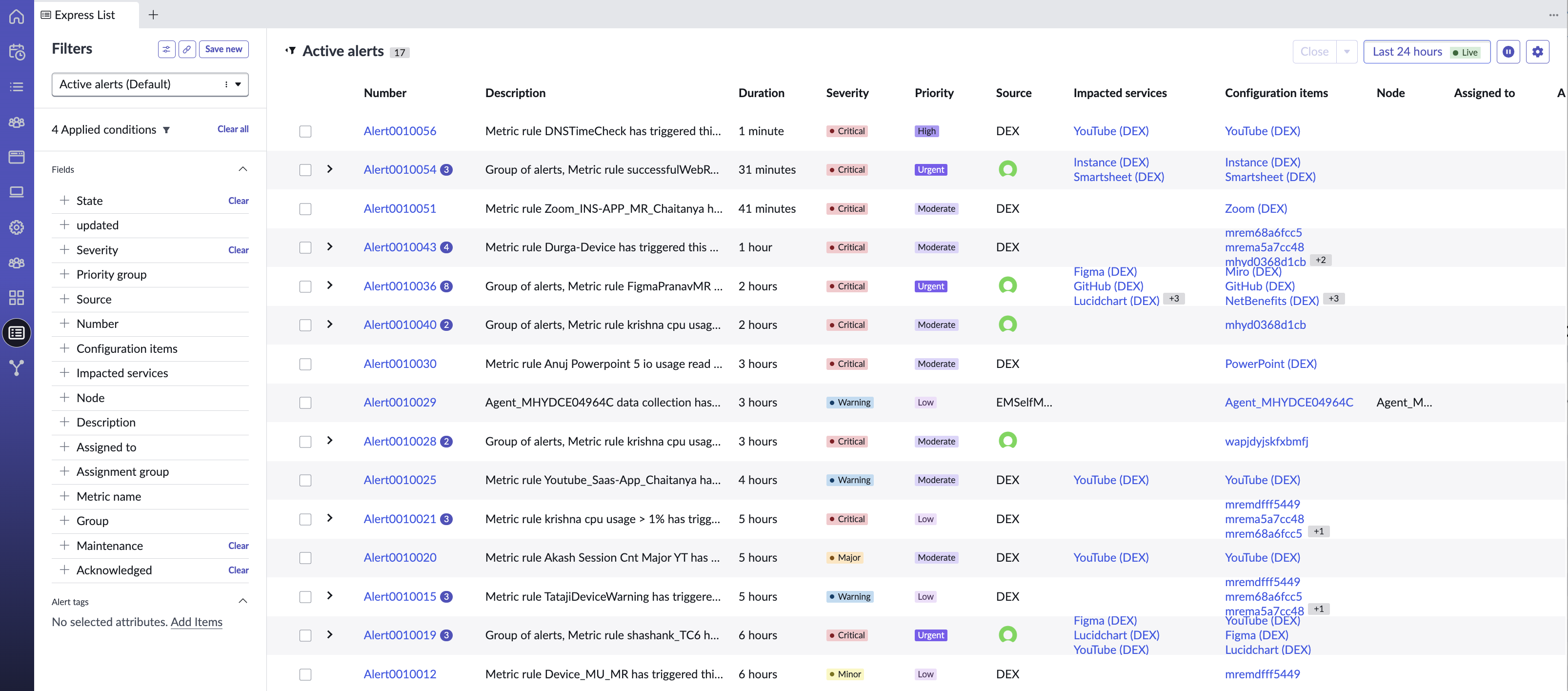Click Major severity badge for Alert0010020
Image resolution: width=1568 pixels, height=691 pixels.
845,558
